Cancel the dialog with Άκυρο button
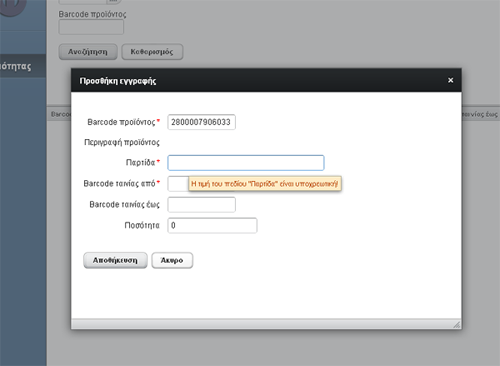Image resolution: width=500 pixels, height=366 pixels. tap(172, 260)
